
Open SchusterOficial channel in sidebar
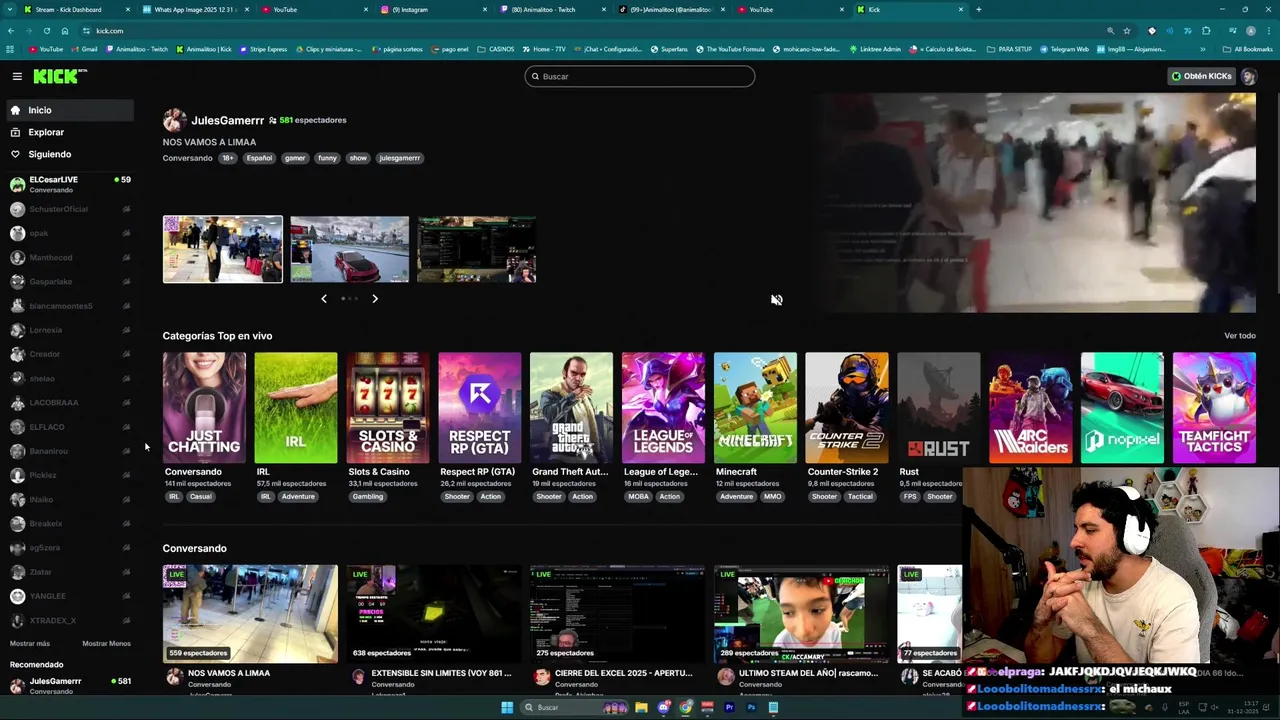tap(69, 209)
